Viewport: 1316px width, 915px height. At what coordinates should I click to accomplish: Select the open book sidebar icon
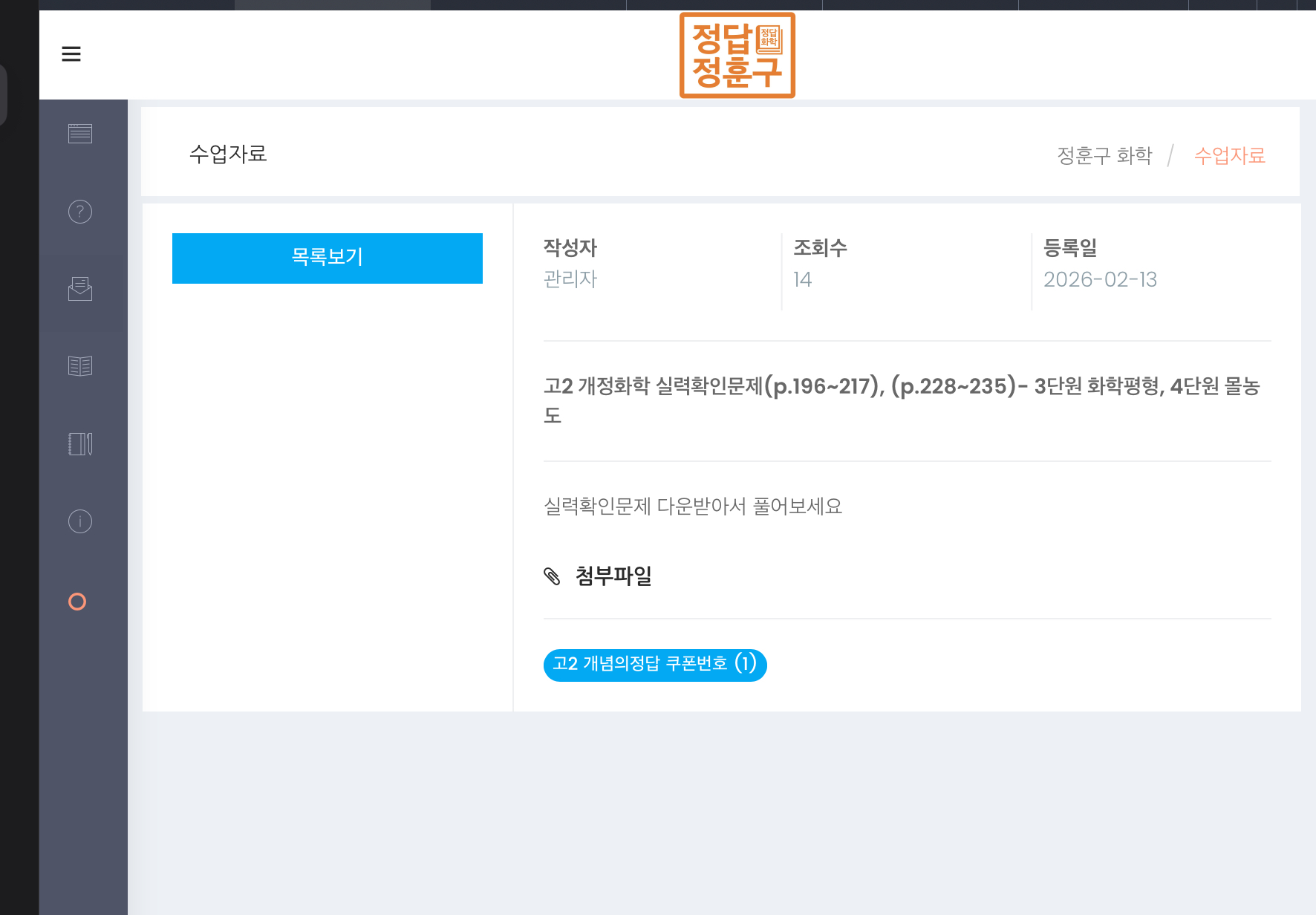(80, 366)
